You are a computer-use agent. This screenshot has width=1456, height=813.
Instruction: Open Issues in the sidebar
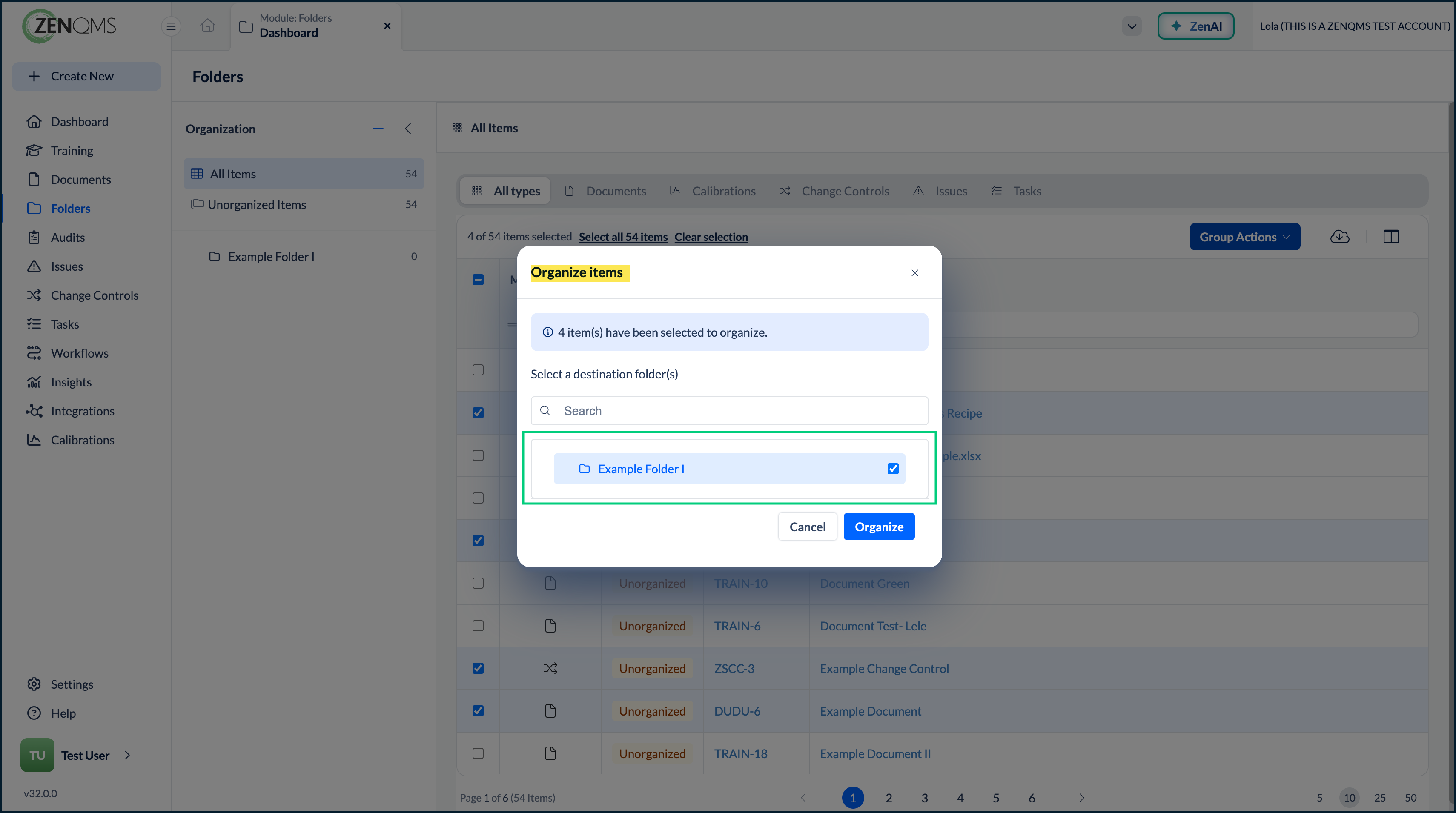tap(67, 266)
